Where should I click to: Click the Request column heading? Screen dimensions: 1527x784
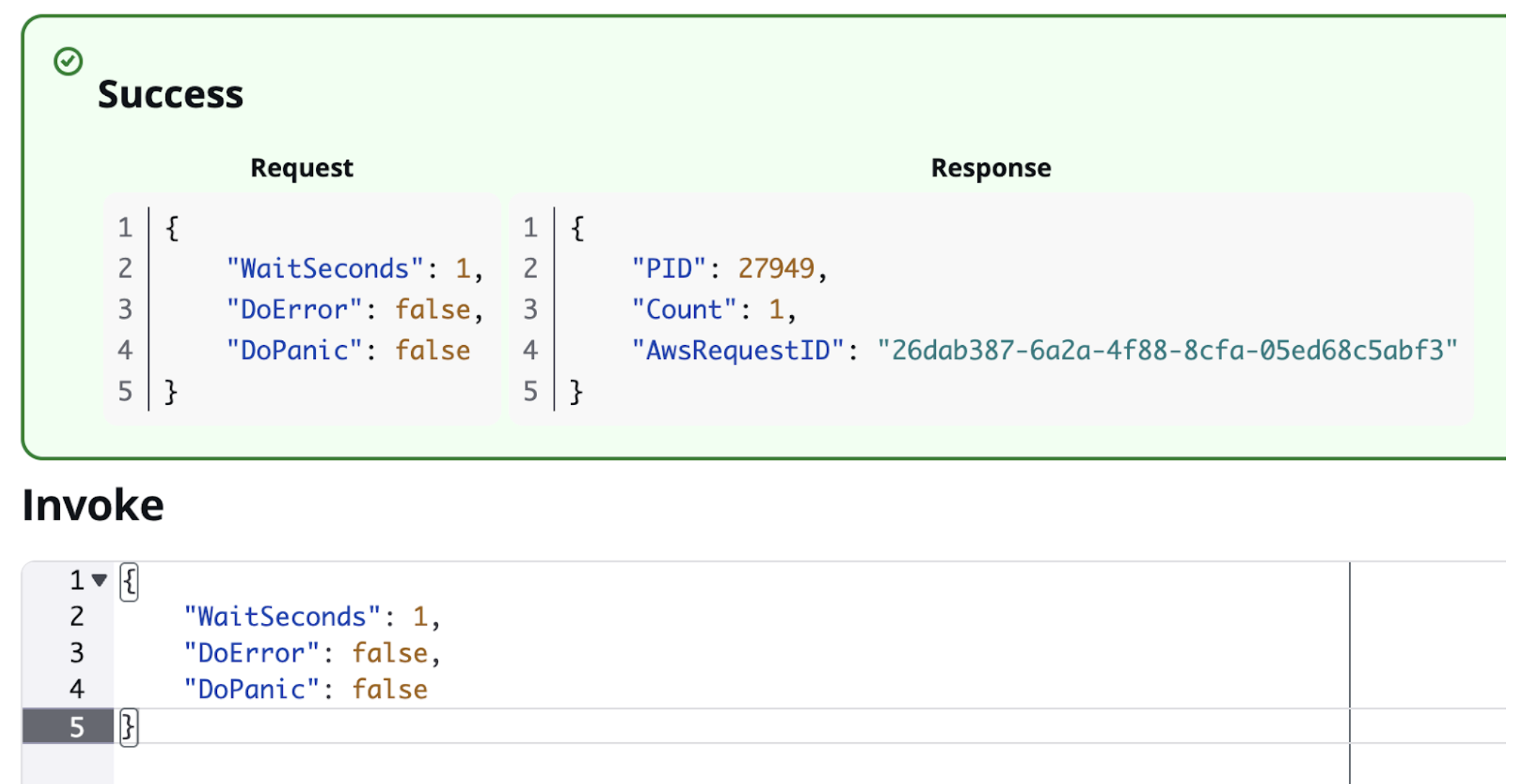[x=301, y=167]
